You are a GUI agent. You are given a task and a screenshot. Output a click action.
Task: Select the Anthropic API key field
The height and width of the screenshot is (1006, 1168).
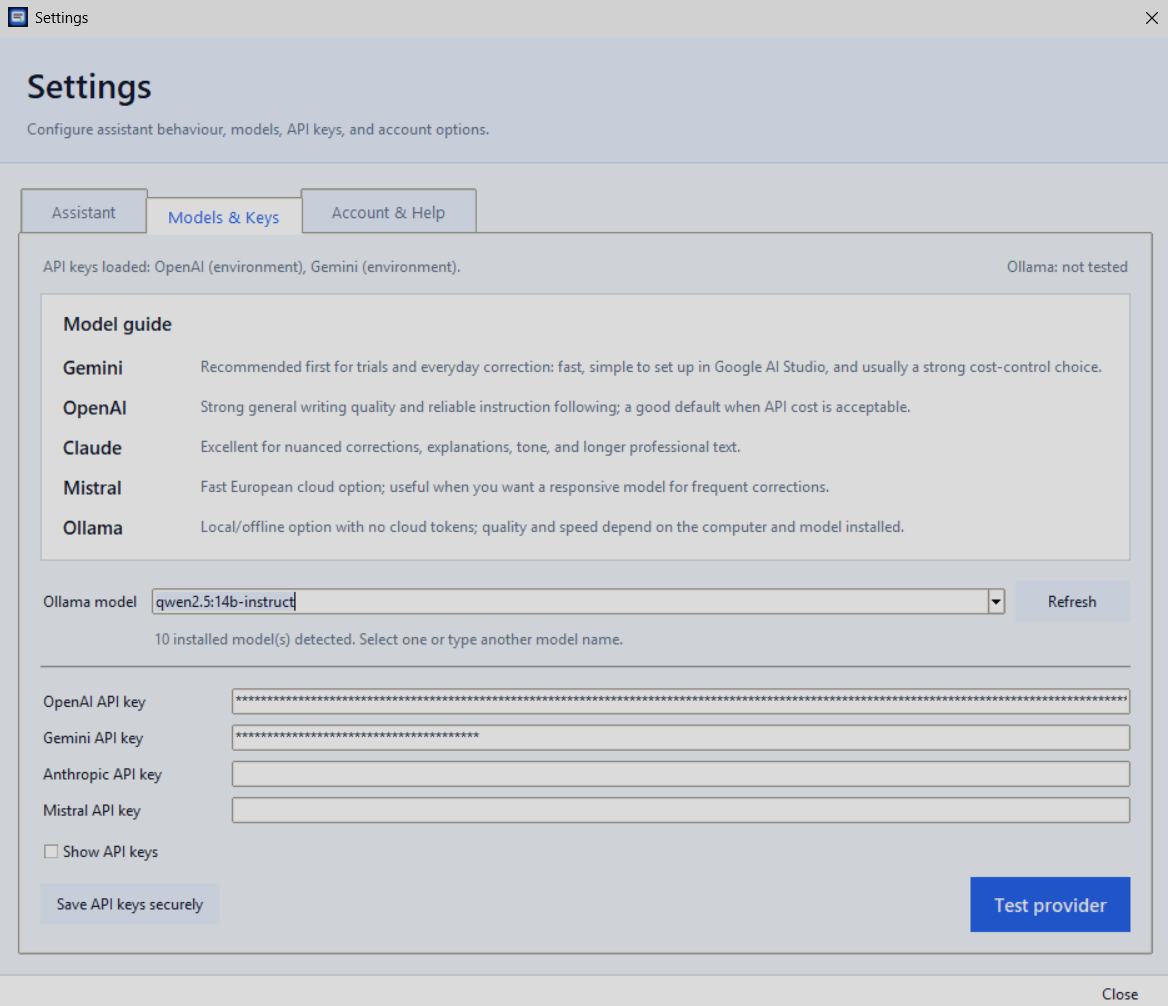680,774
